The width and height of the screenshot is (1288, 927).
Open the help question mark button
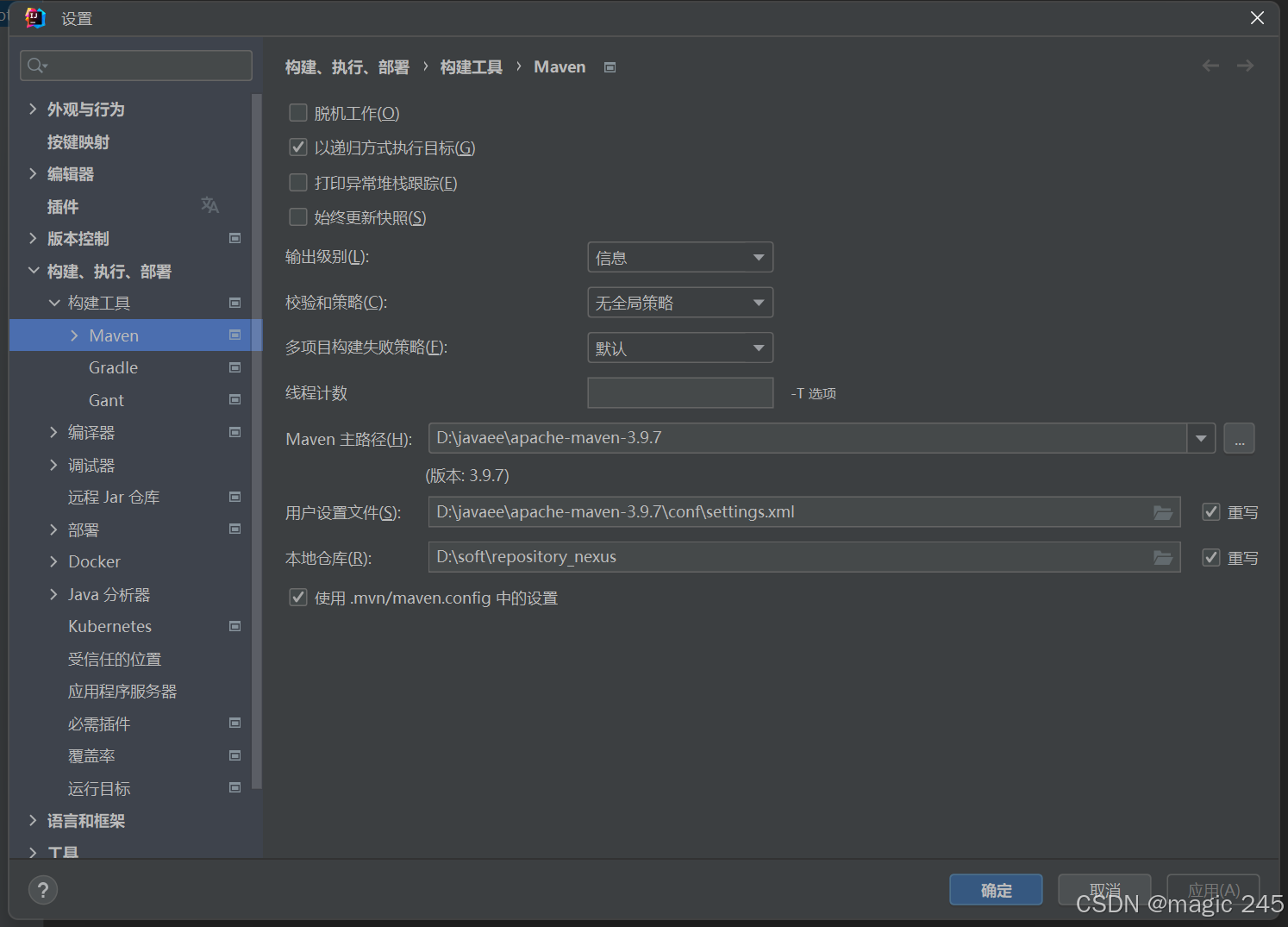pyautogui.click(x=43, y=890)
